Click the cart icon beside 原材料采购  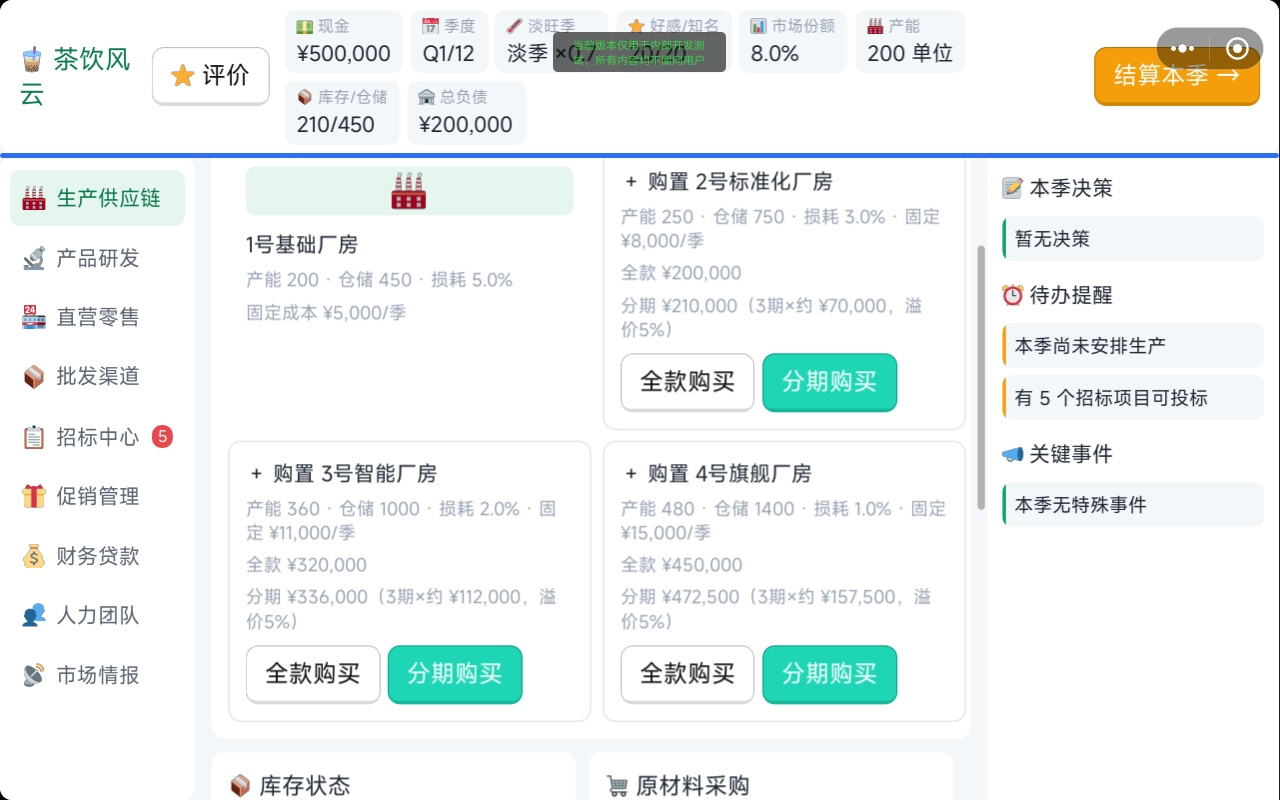coord(617,786)
